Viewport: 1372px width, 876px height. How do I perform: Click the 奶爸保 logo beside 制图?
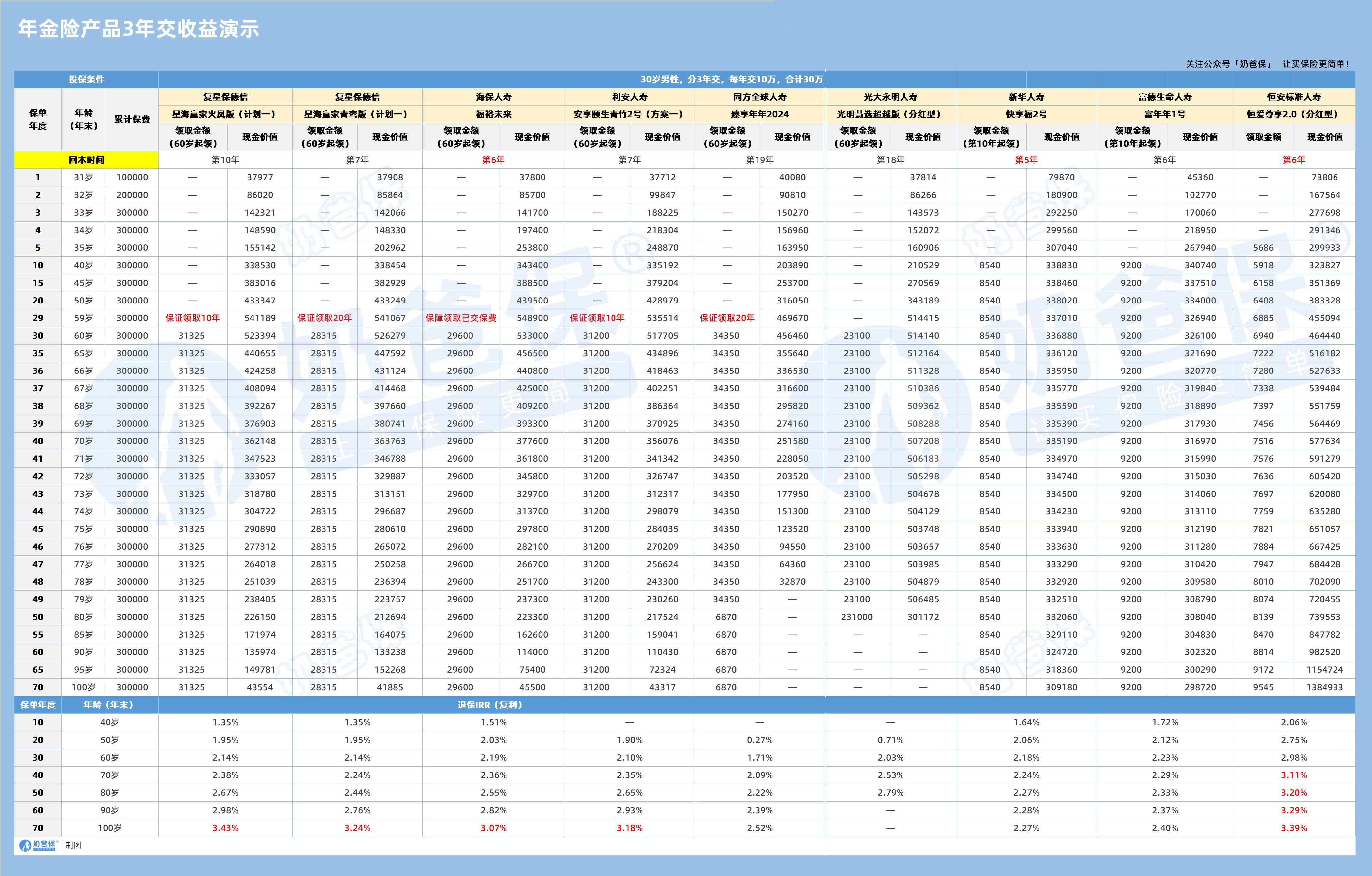(x=39, y=845)
